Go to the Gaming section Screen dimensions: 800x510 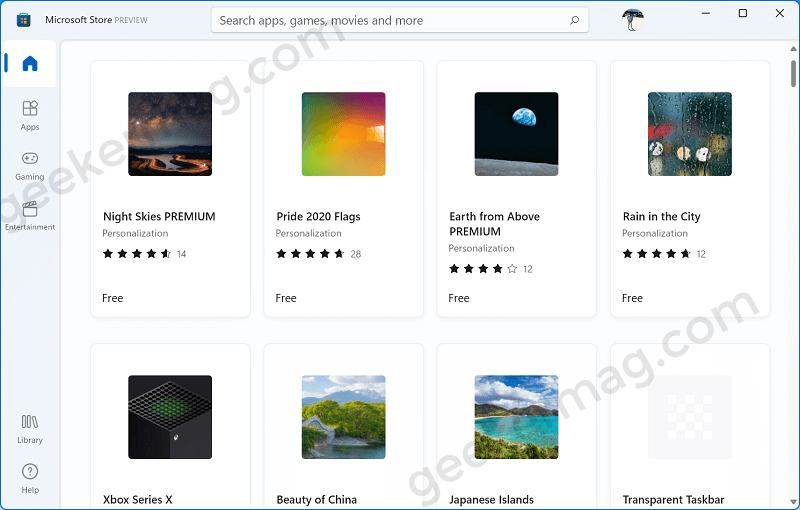(30, 166)
